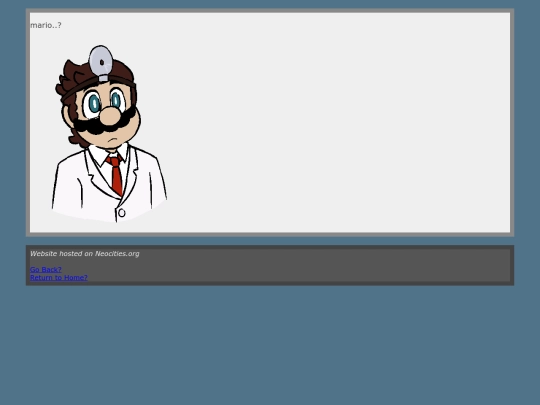Open the Return to Home? link
This screenshot has height=405, width=540.
pos(59,278)
